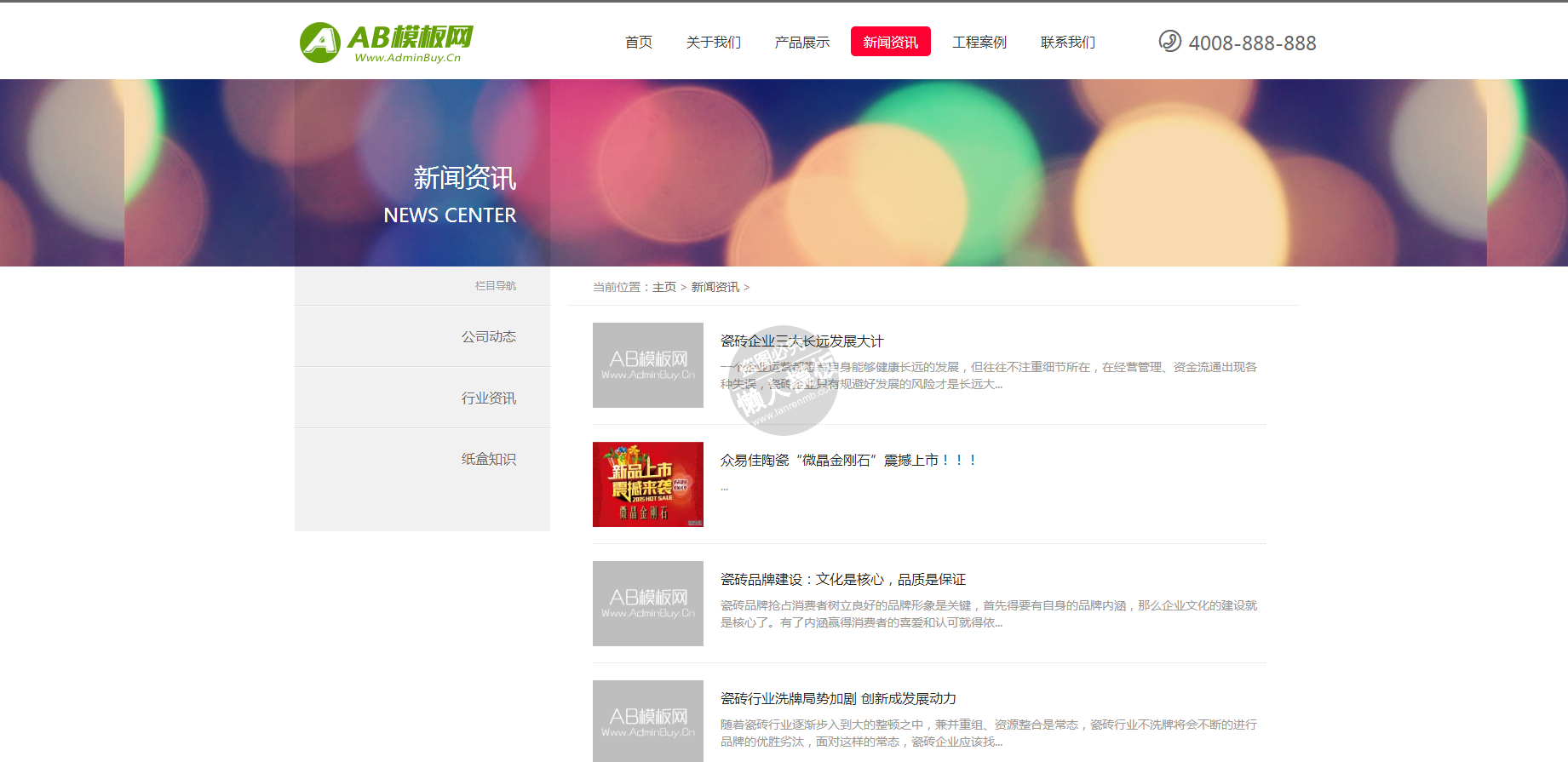This screenshot has height=762, width=1568.
Task: Go to 关于我们 in navigation
Action: [713, 42]
